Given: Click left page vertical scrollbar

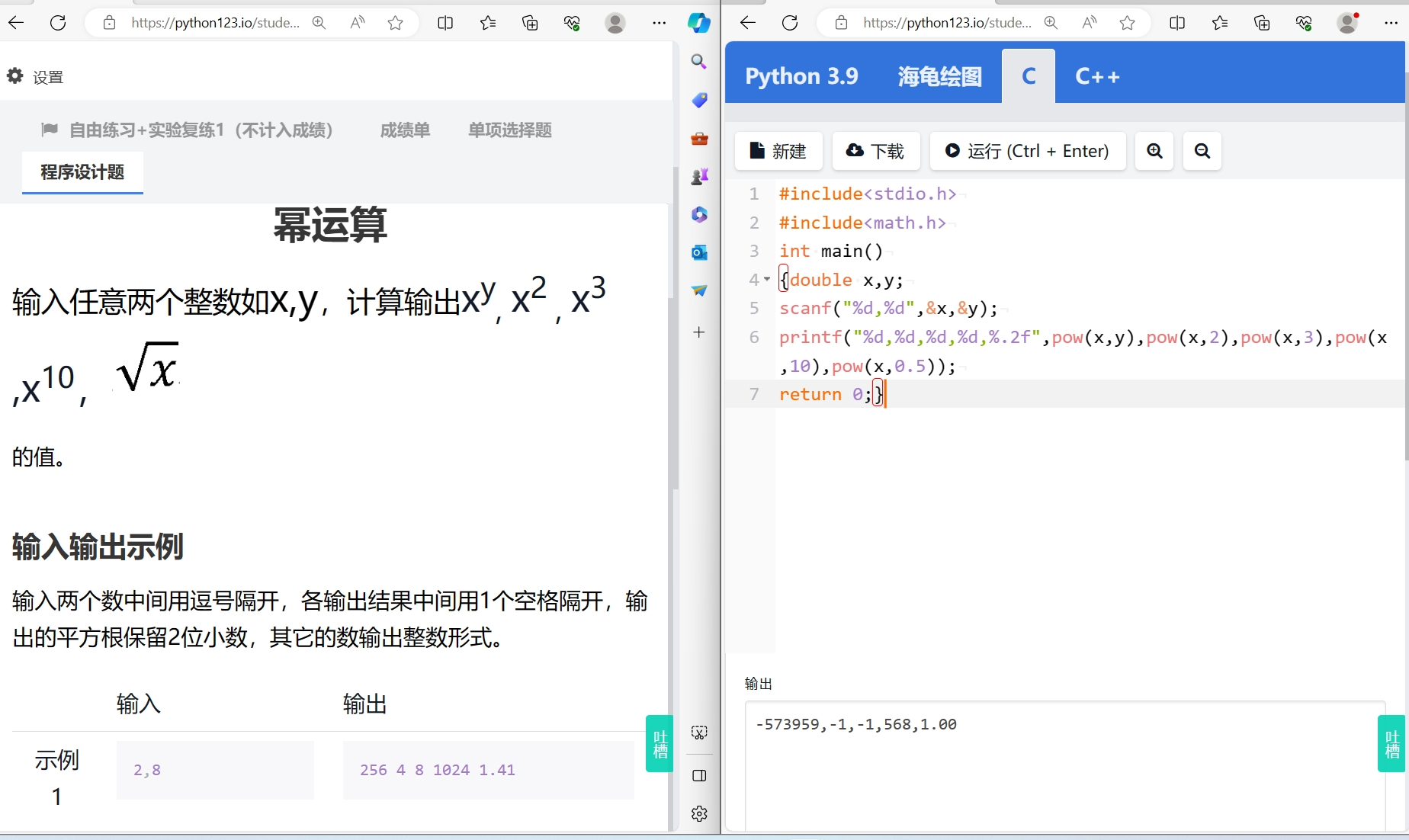Looking at the screenshot, I should [674, 328].
